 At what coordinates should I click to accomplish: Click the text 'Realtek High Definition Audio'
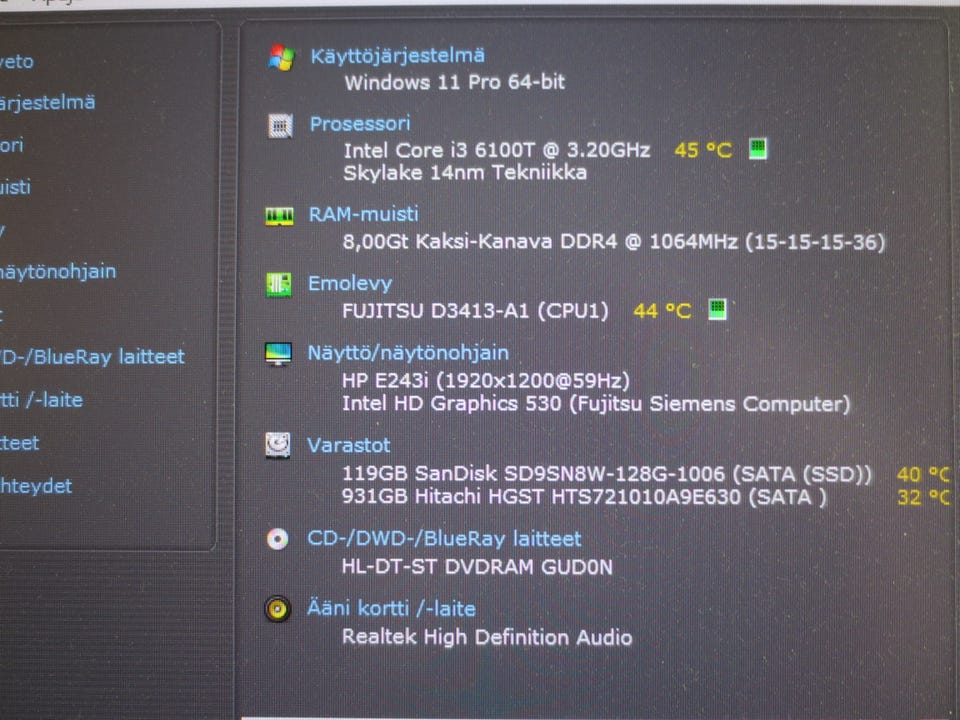tap(487, 637)
